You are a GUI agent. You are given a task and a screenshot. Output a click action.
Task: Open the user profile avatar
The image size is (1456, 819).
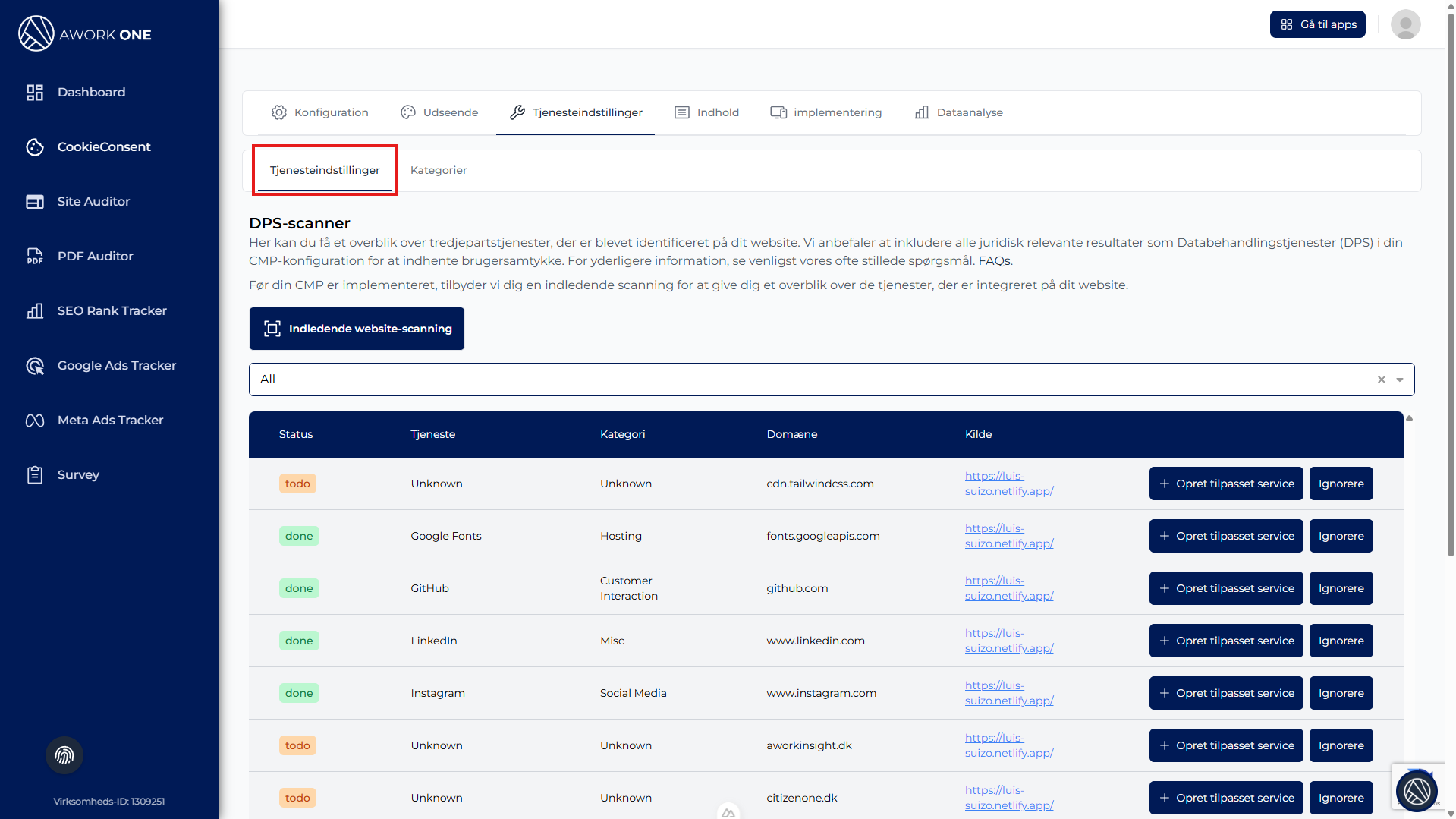coord(1405,24)
